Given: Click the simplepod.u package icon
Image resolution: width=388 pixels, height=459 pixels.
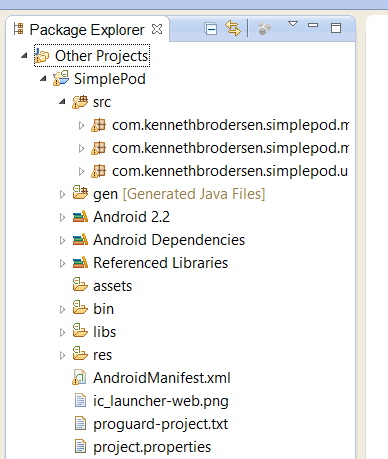Looking at the screenshot, I should click(99, 171).
